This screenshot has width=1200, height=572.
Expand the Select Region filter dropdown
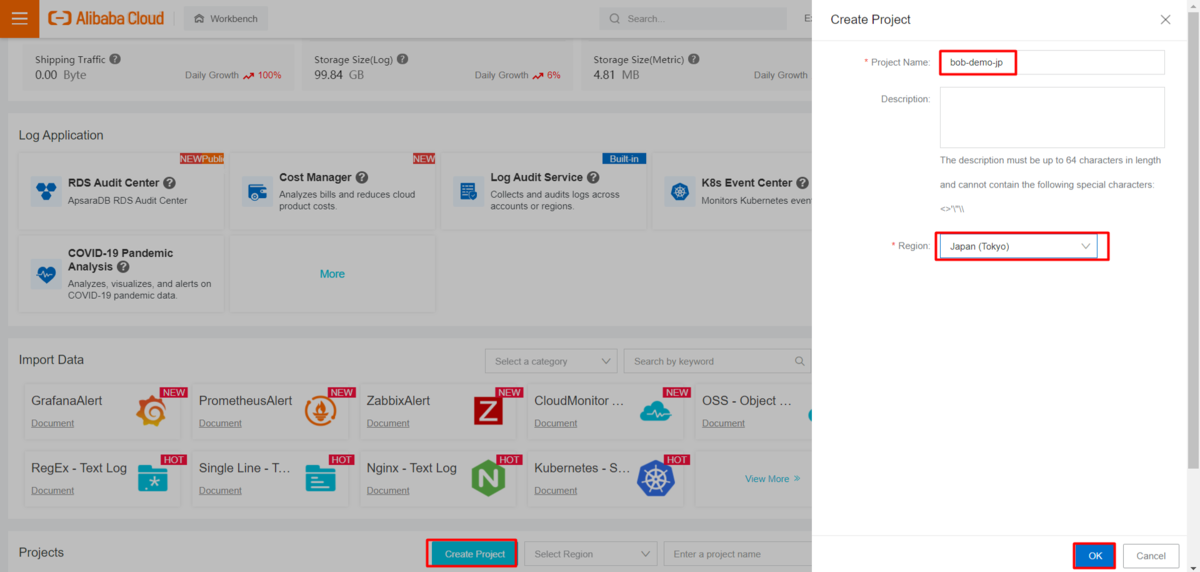point(590,553)
